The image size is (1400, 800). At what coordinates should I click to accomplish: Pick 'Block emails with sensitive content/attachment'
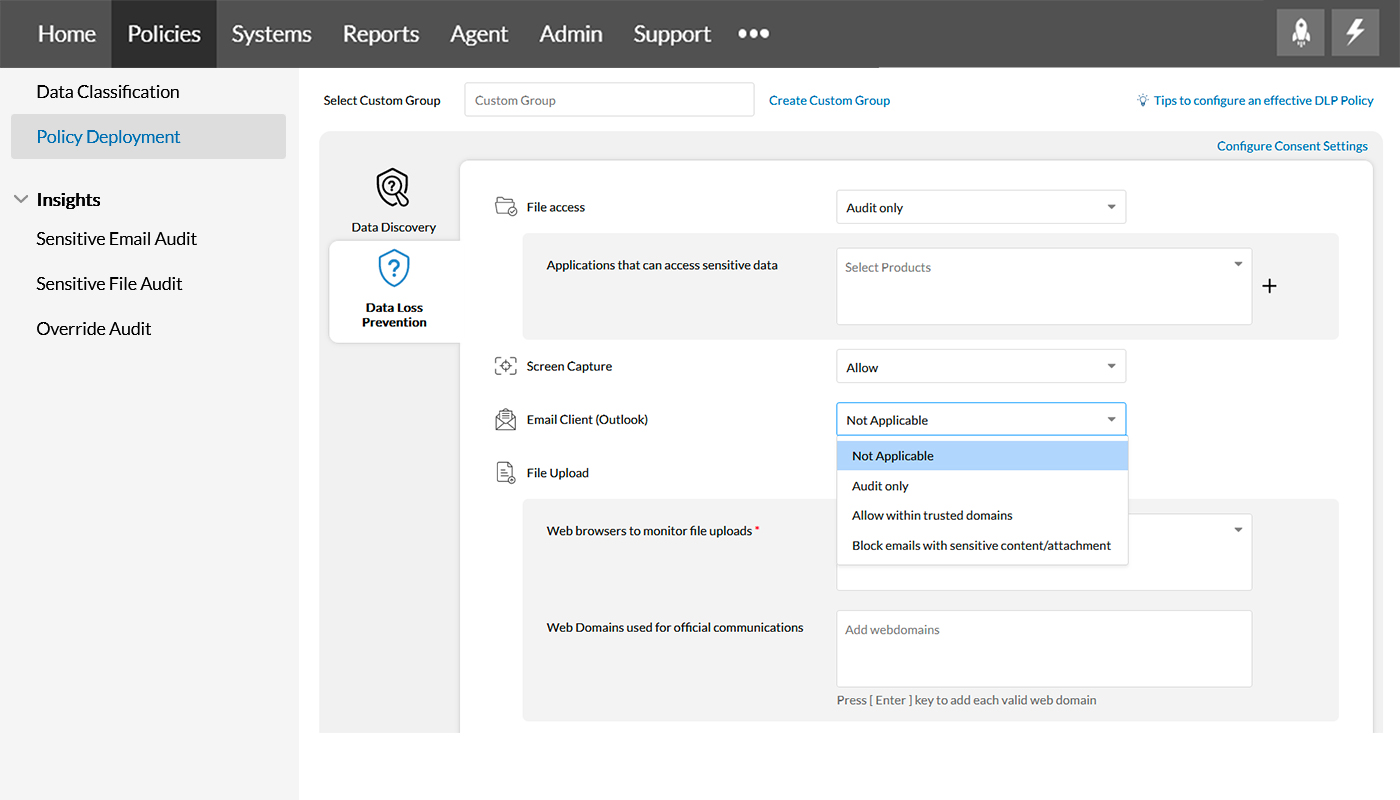point(981,546)
